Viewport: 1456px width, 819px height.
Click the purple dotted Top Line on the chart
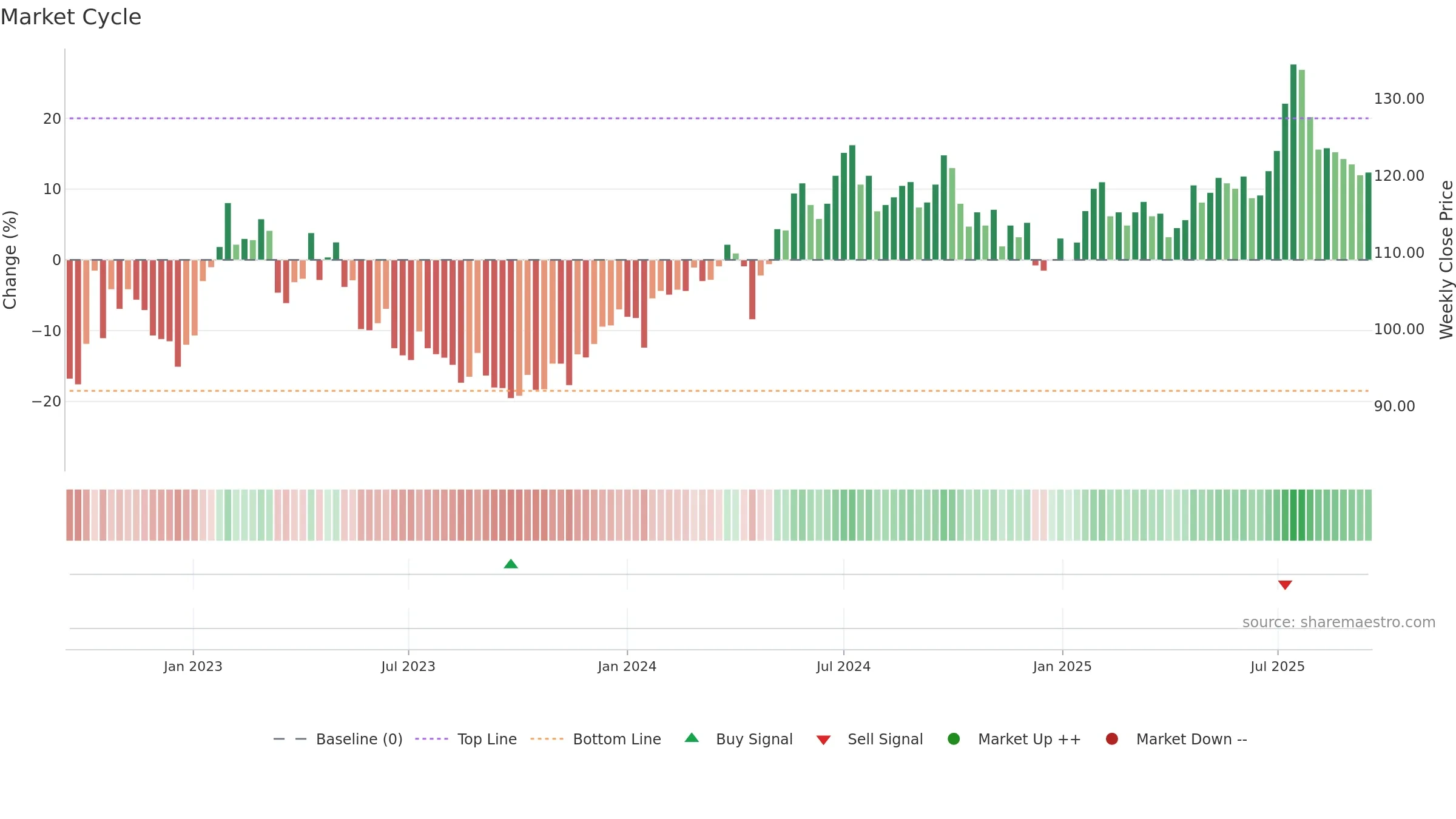coord(719,118)
